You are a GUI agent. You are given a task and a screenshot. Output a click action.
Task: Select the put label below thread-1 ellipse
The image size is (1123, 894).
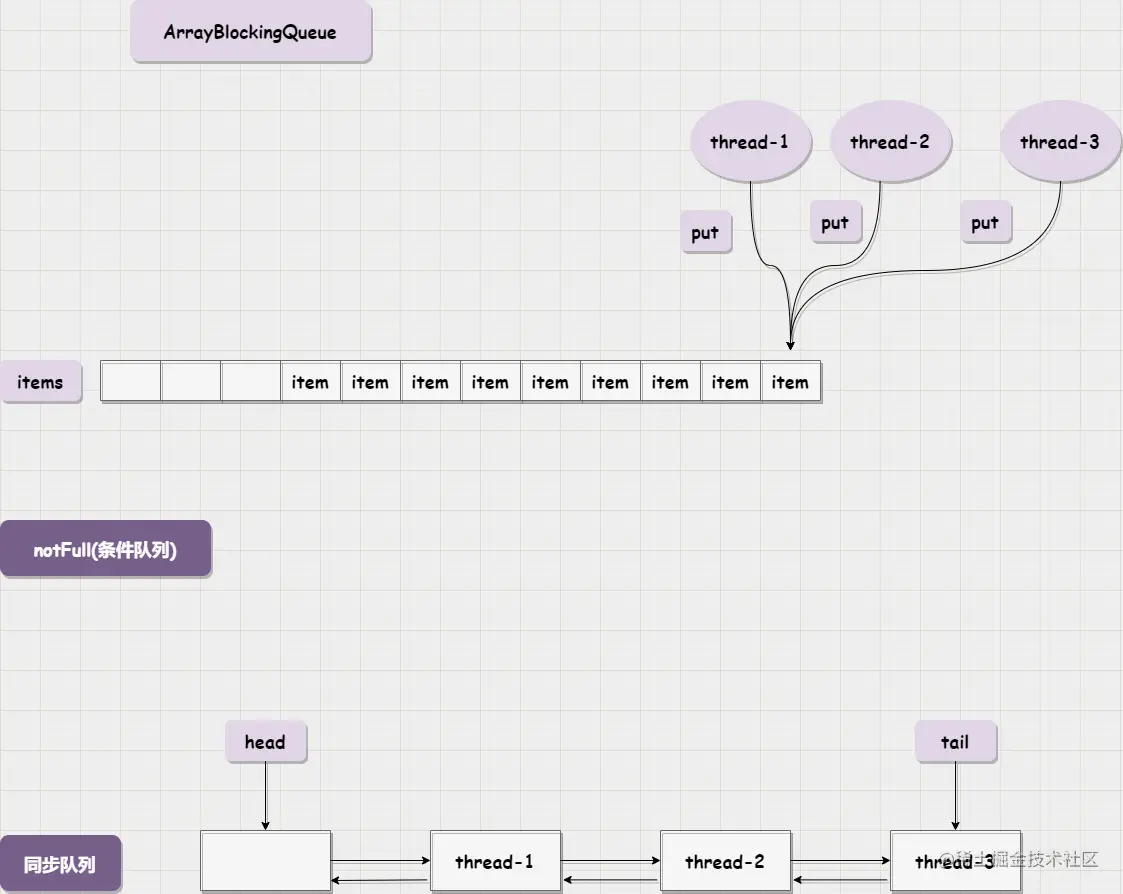point(706,232)
